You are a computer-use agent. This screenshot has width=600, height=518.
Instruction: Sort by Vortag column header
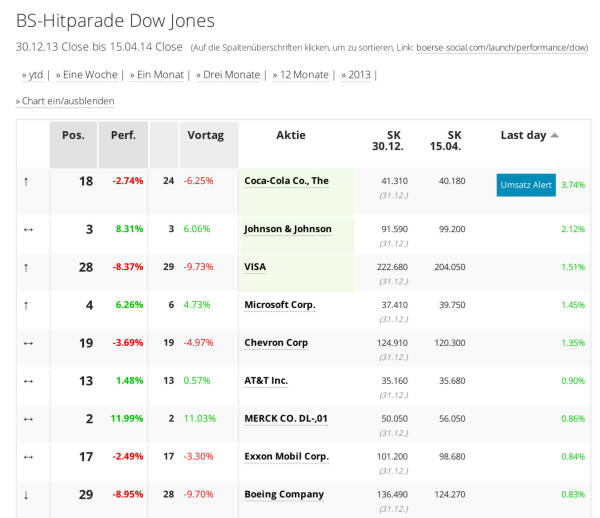click(205, 135)
